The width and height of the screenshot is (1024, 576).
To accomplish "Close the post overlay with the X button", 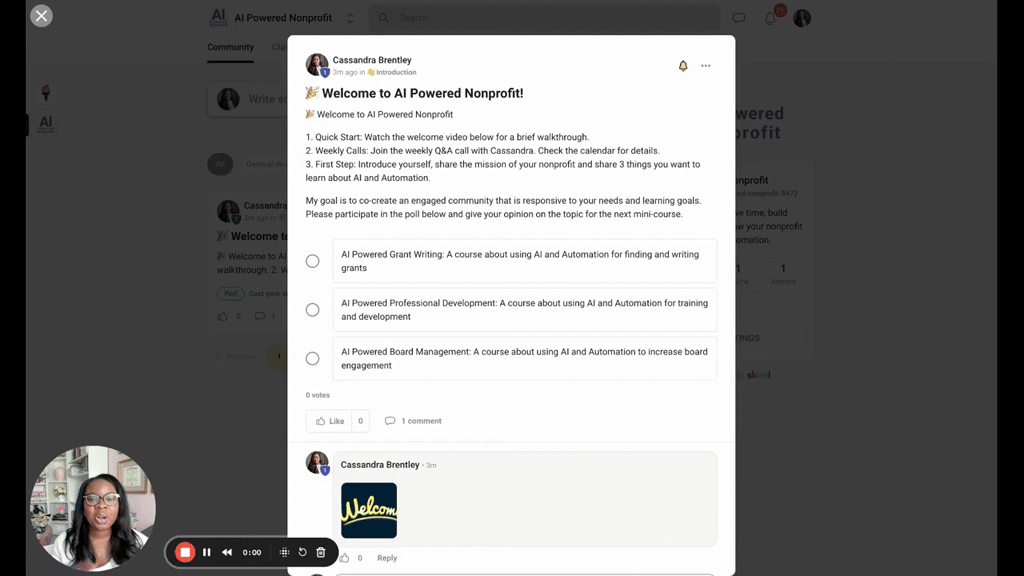I will point(41,16).
